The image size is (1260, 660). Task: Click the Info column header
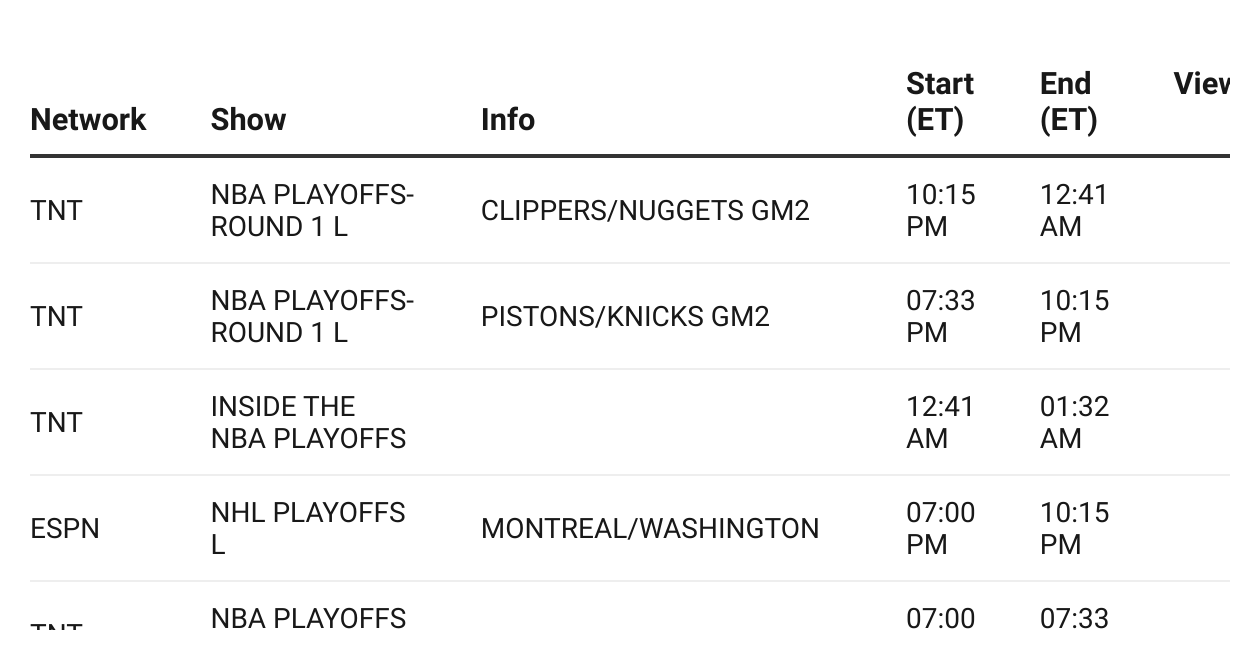pyautogui.click(x=508, y=120)
